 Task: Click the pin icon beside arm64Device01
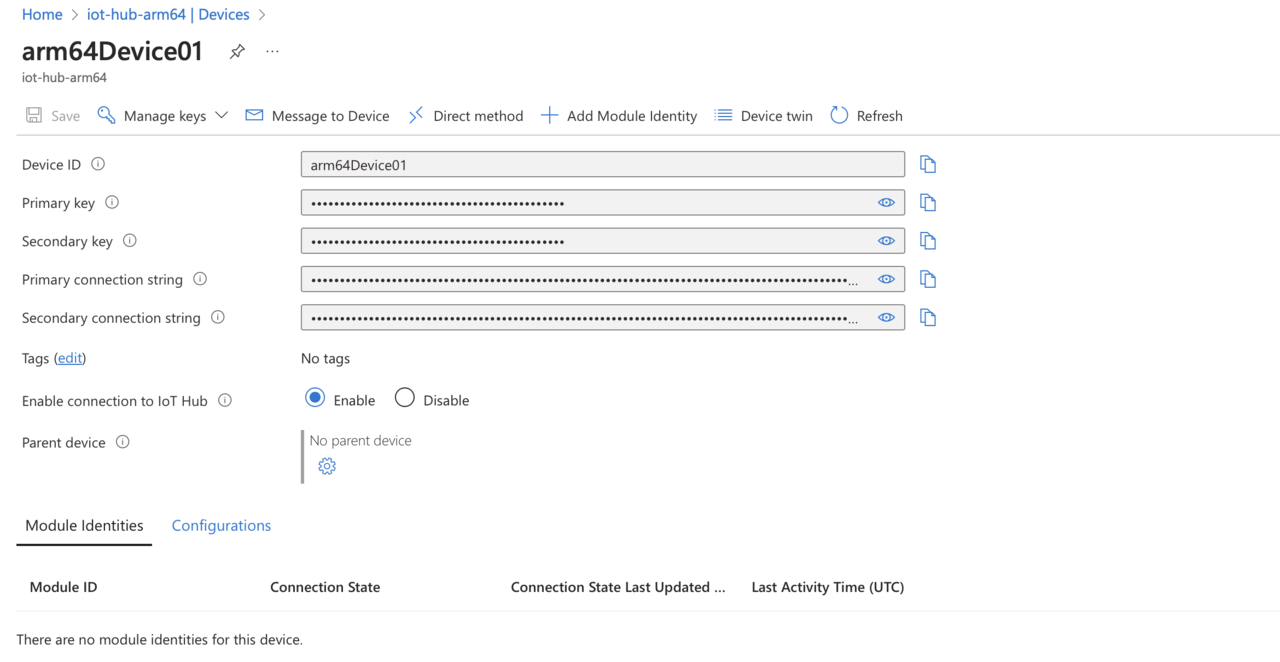pyautogui.click(x=237, y=52)
